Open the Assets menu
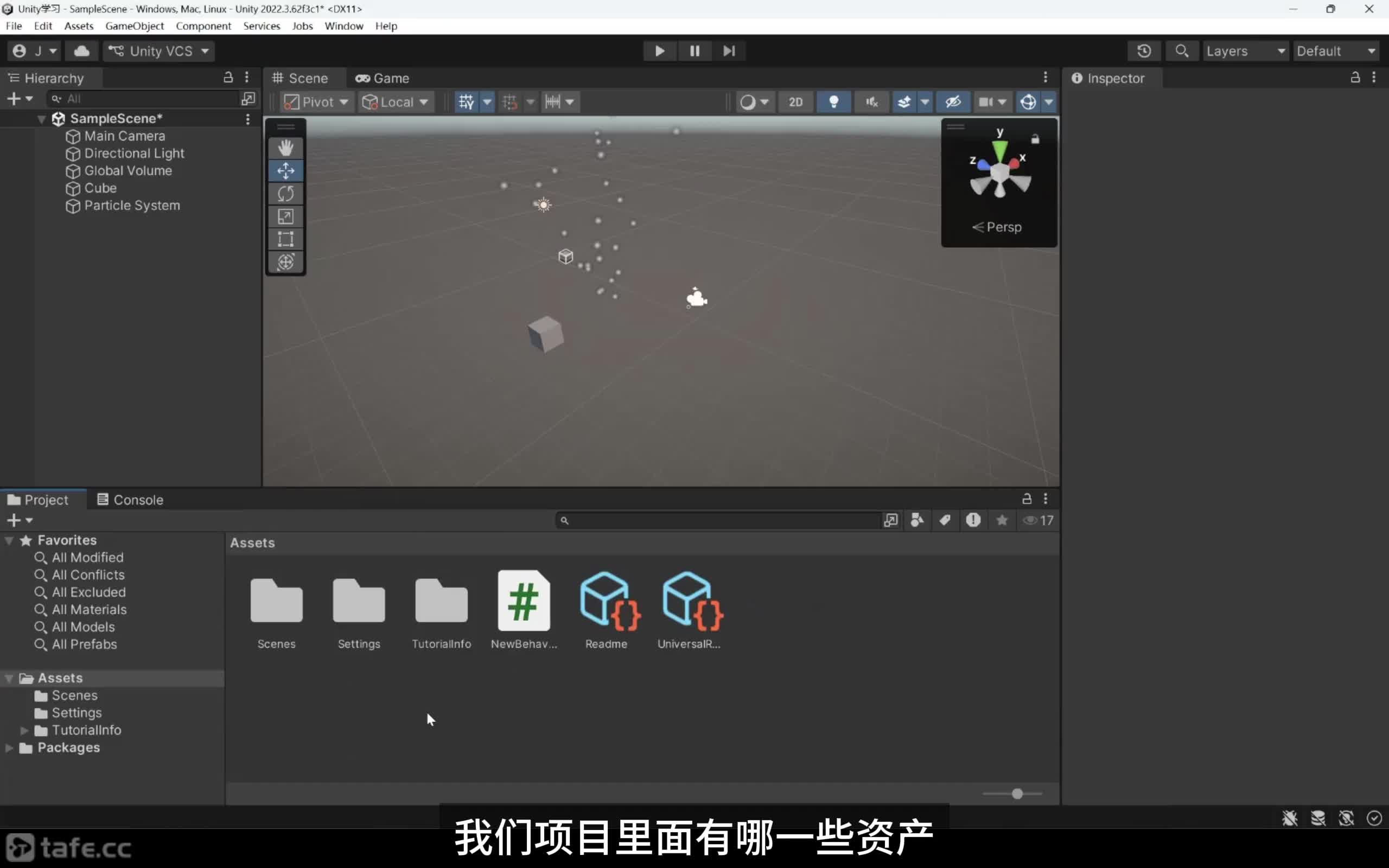Viewport: 1389px width, 868px height. (79, 26)
